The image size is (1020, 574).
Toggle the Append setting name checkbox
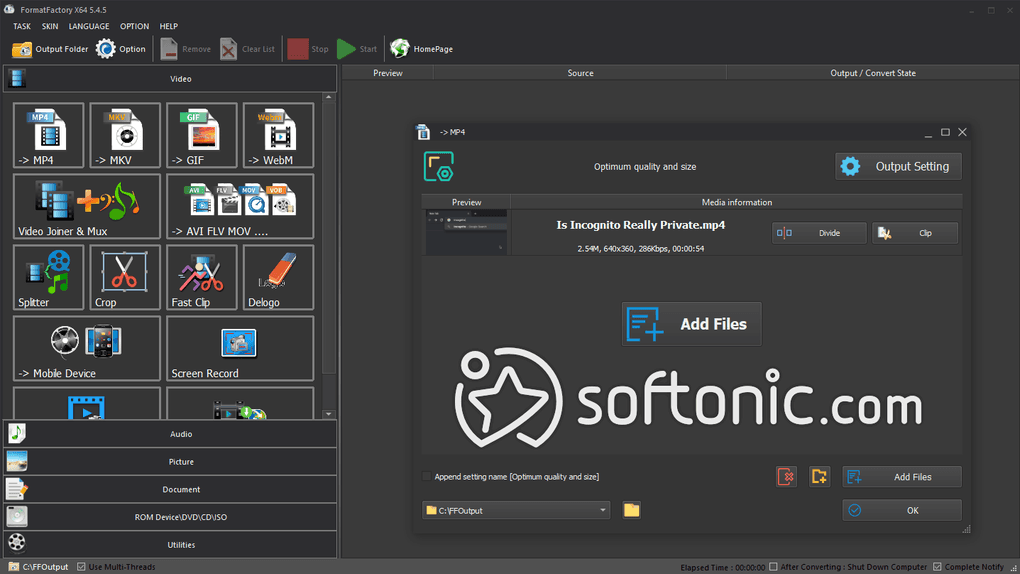point(427,476)
